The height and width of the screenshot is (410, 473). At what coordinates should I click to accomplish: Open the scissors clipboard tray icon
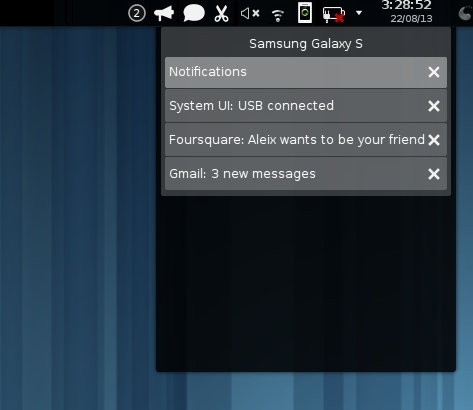click(x=221, y=14)
